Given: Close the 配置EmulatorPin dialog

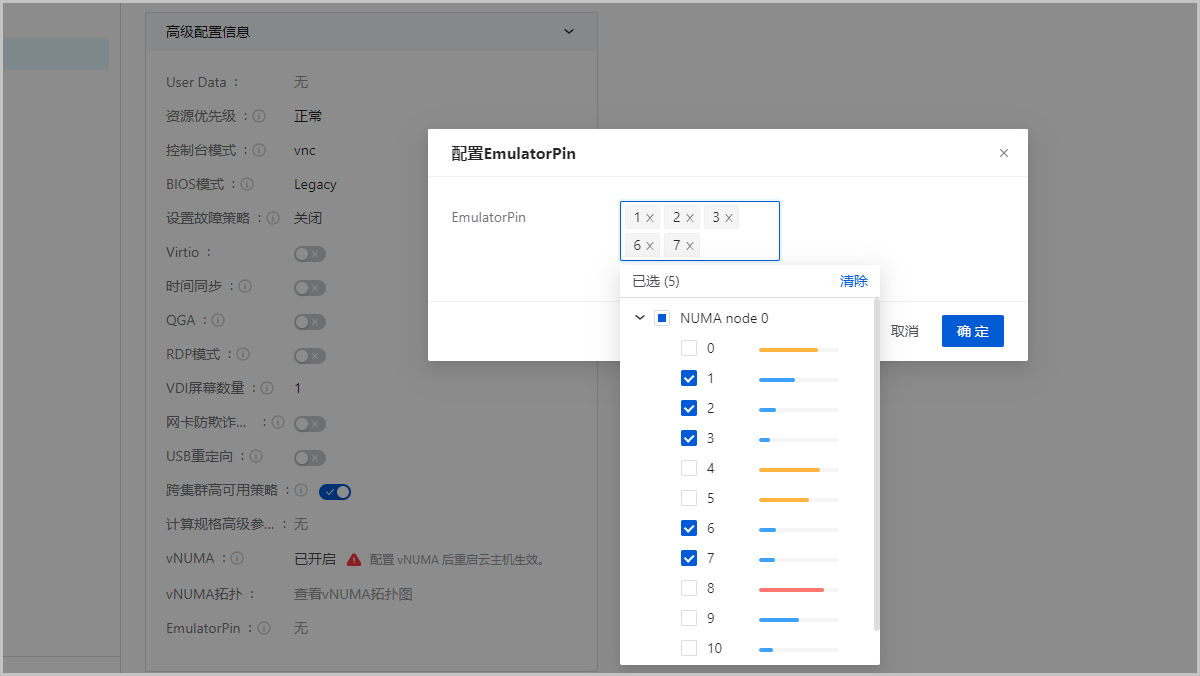Looking at the screenshot, I should [x=1004, y=153].
